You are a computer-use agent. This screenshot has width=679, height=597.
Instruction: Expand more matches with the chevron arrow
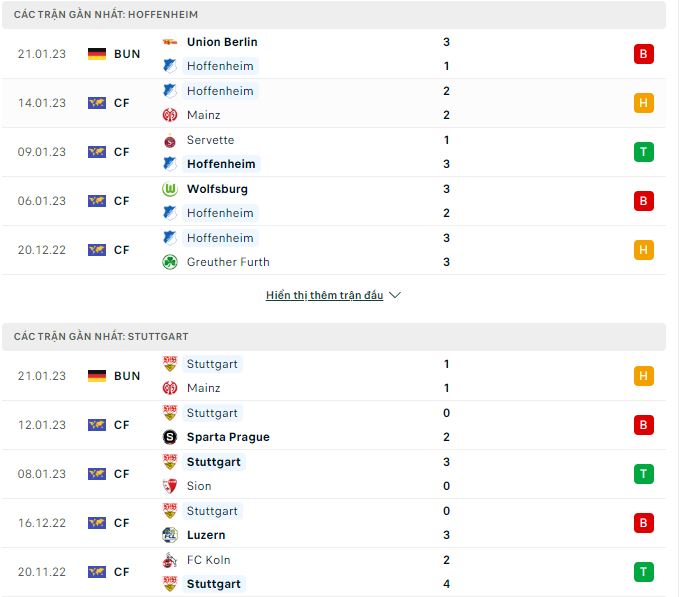pyautogui.click(x=394, y=296)
